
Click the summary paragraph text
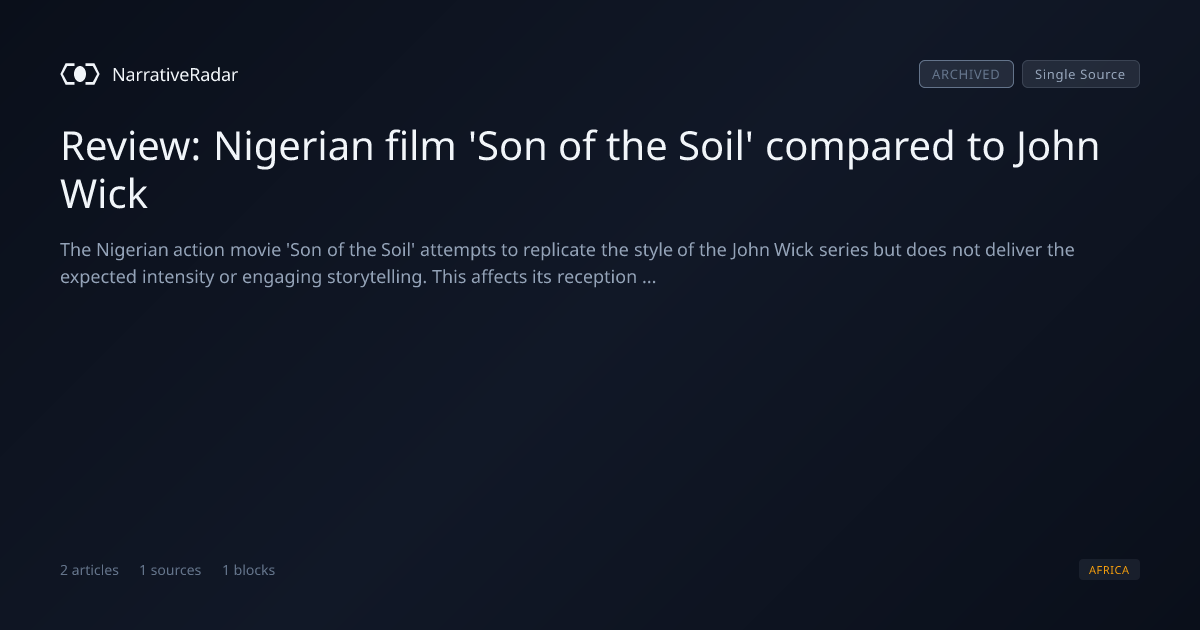pos(567,263)
